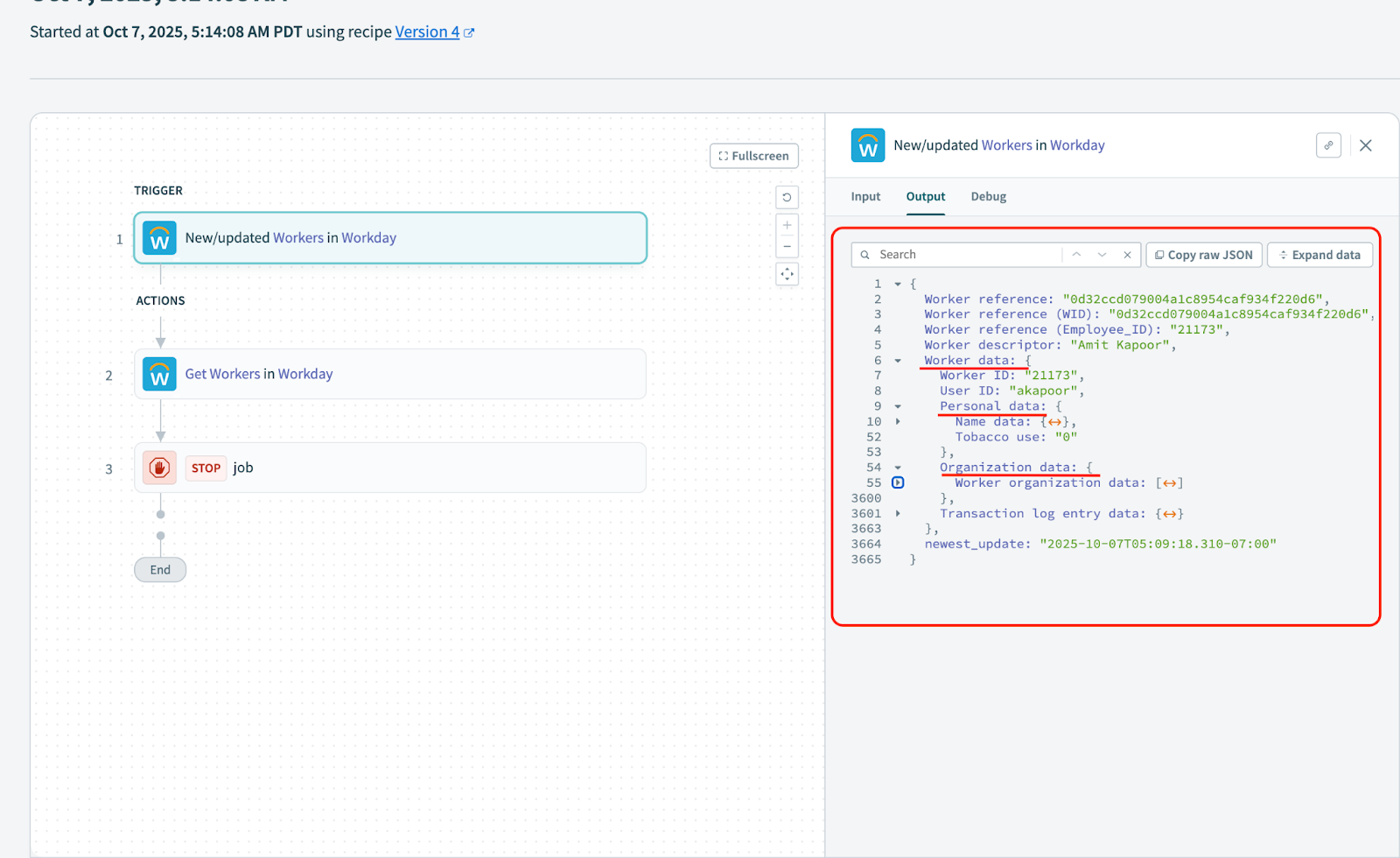The image size is (1400, 858).
Task: Click Copy raw JSON
Action: click(1204, 255)
